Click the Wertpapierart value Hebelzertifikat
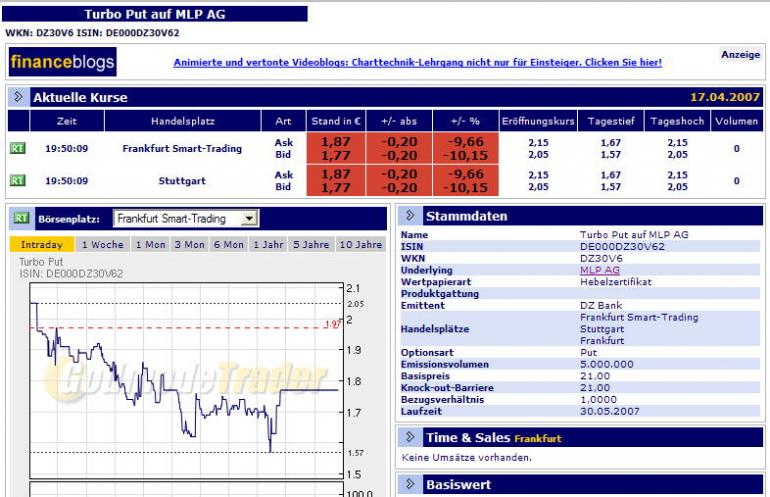The image size is (770, 497). [x=616, y=282]
